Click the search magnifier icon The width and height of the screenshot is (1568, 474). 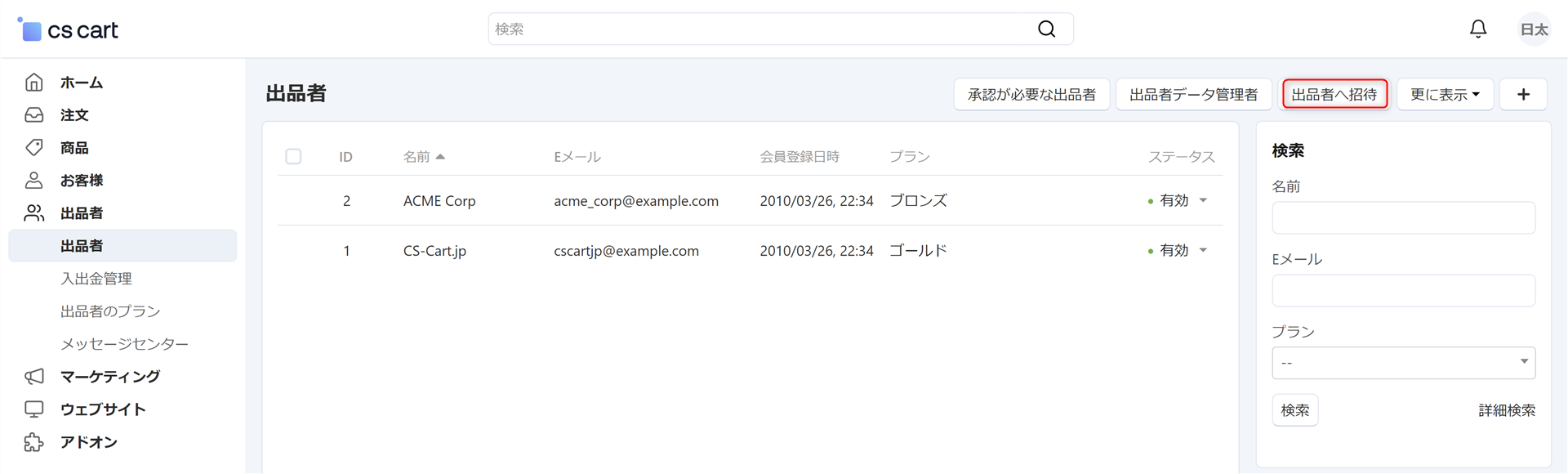point(1046,29)
